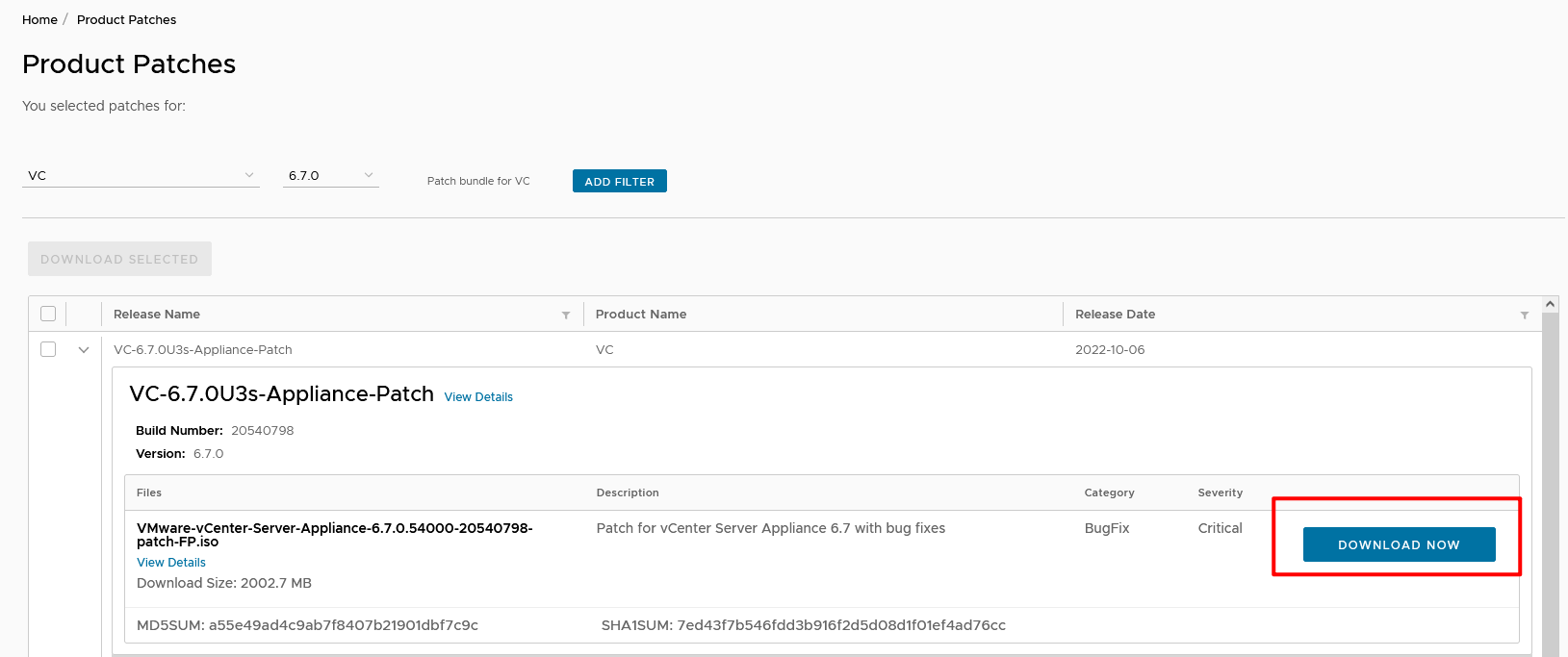Viewport: 1568px width, 657px height.
Task: Click the DOWNLOAD NOW button
Action: (1399, 544)
